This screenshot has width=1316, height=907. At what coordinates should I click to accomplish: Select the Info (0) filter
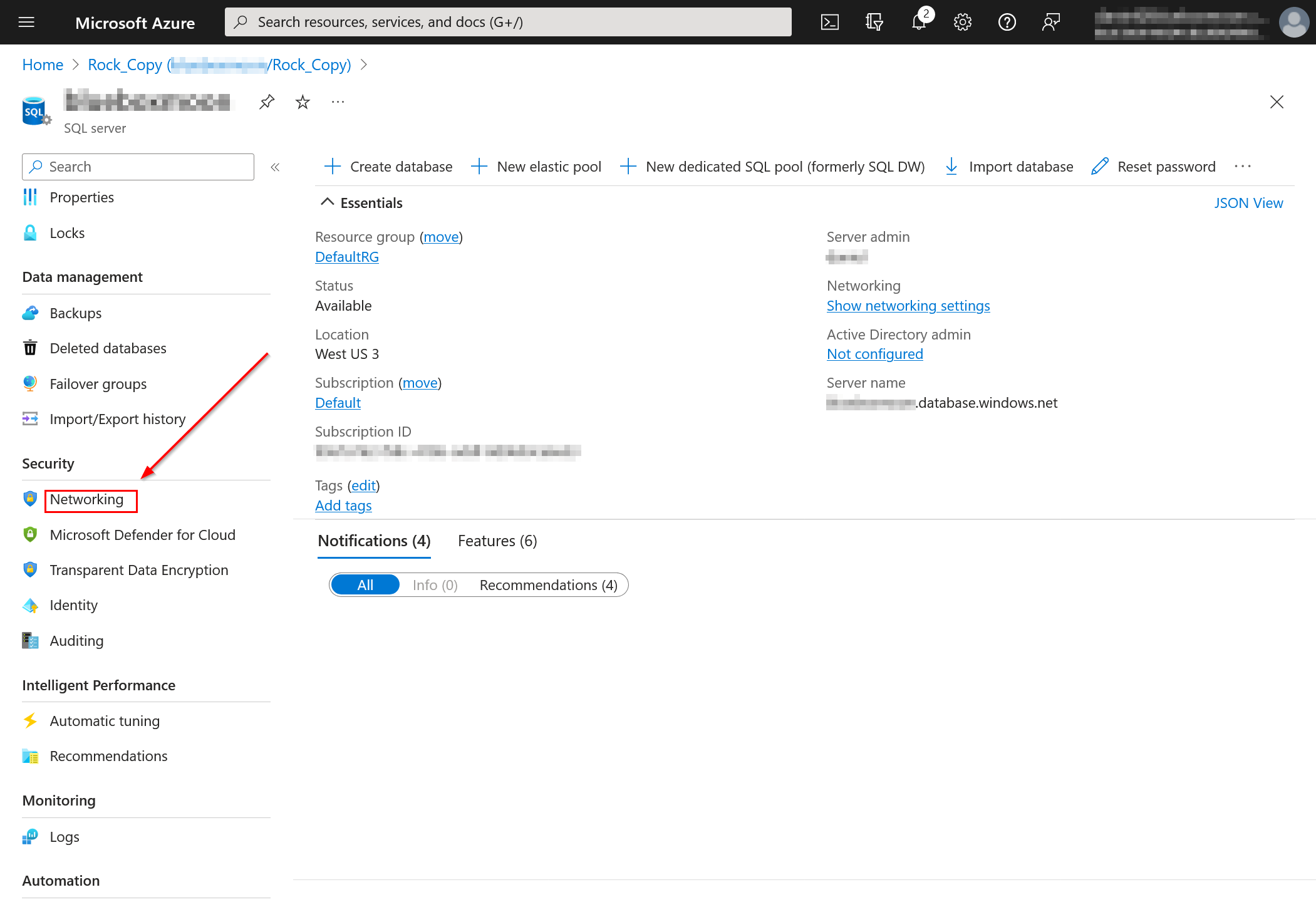435,585
